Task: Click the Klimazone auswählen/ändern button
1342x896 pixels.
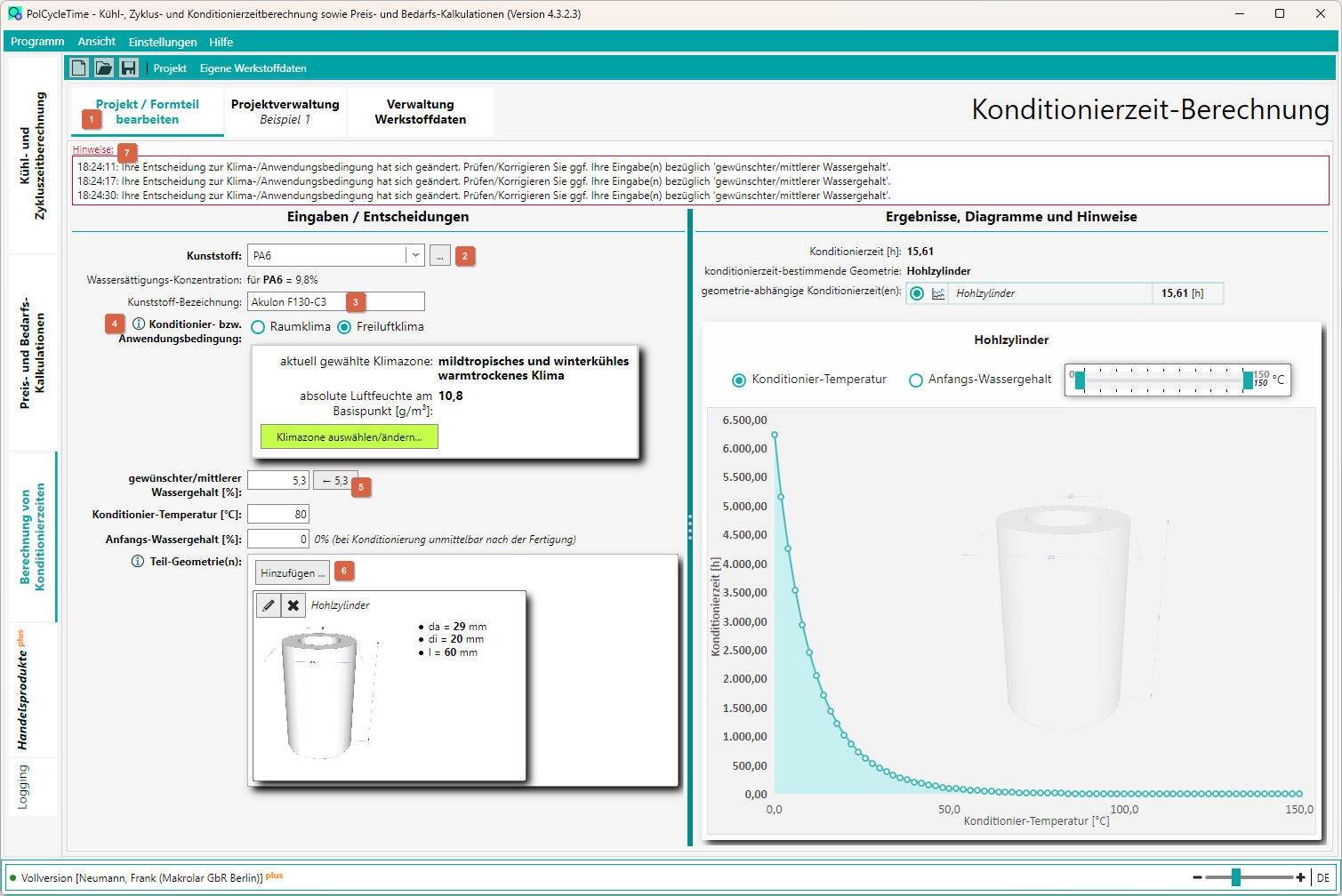Action: click(349, 436)
